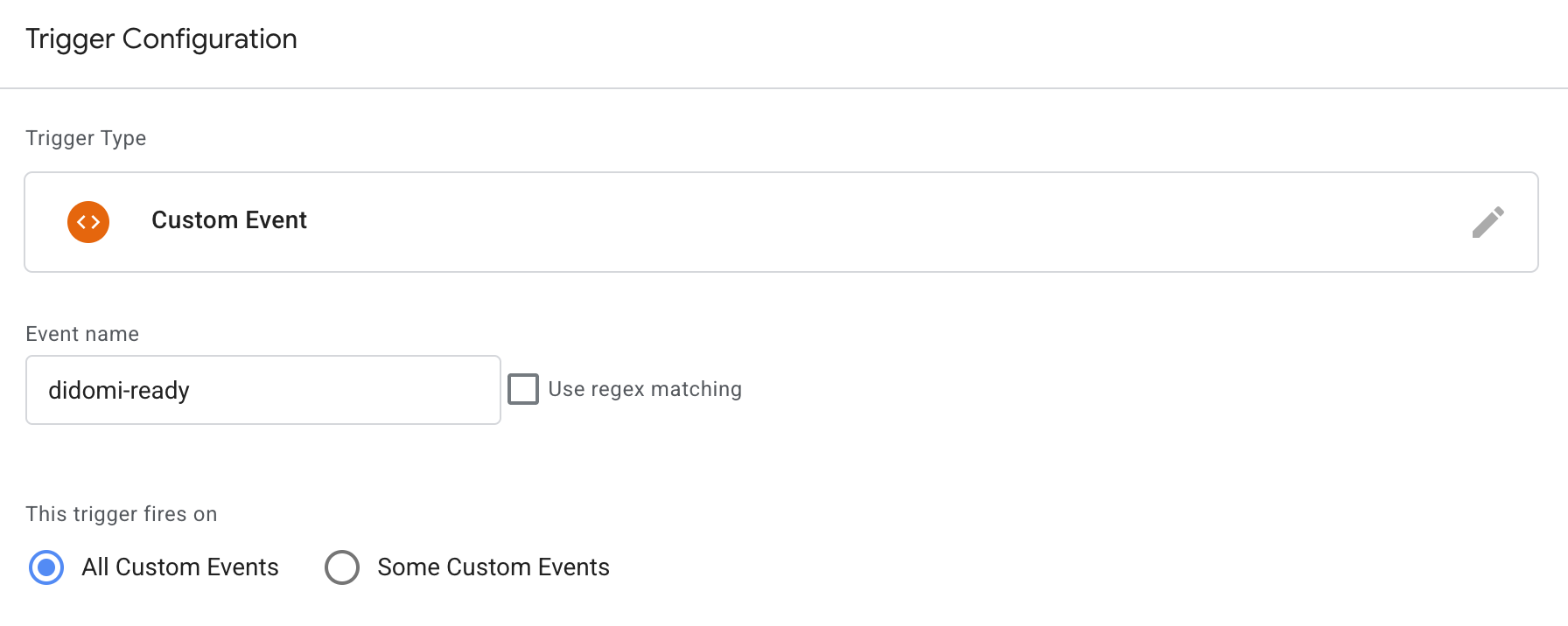This screenshot has height=626, width=1568.
Task: Click the word "Some" next to second radio
Action: point(409,567)
